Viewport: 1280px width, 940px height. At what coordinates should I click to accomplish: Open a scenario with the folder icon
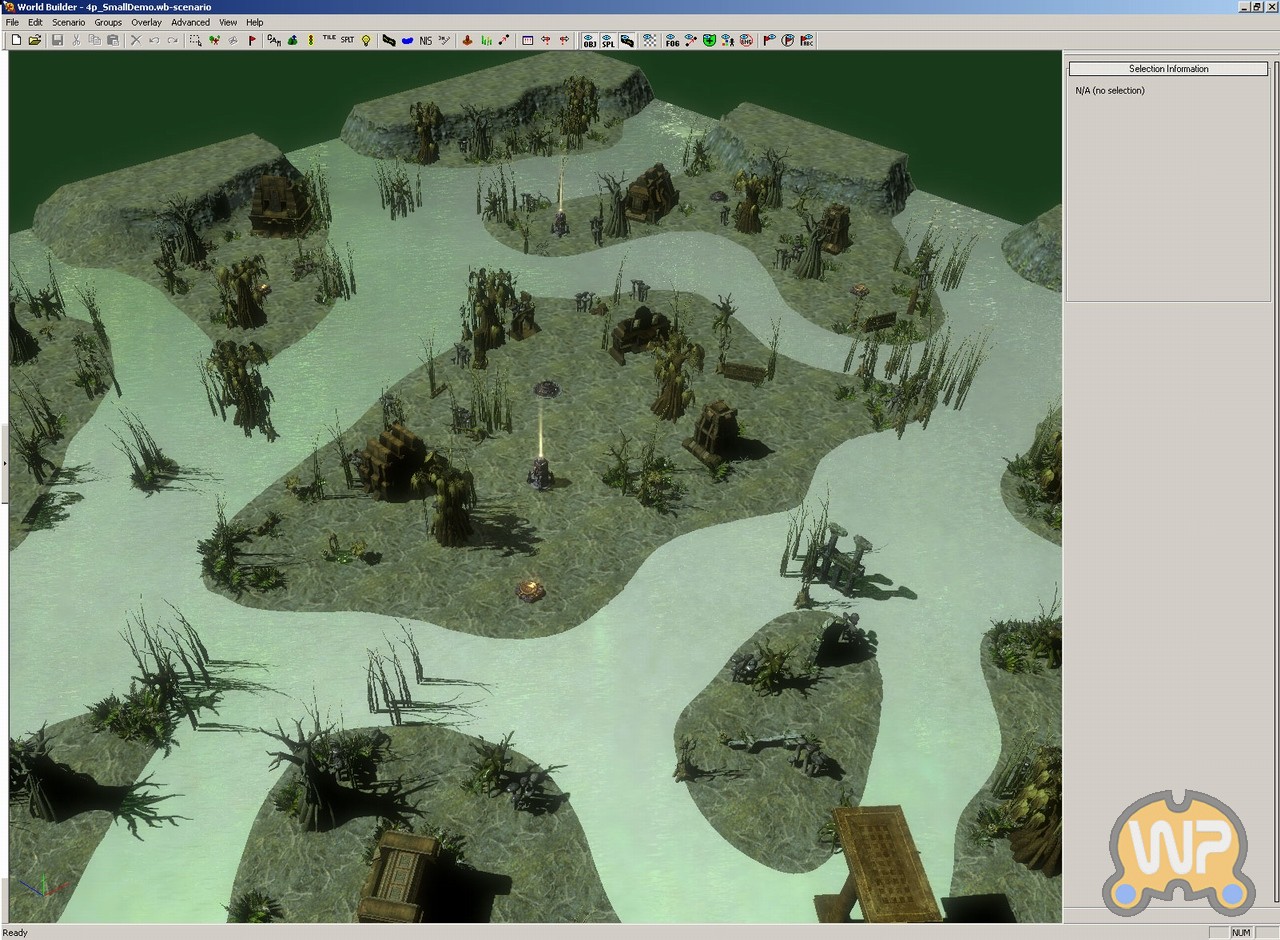(35, 40)
